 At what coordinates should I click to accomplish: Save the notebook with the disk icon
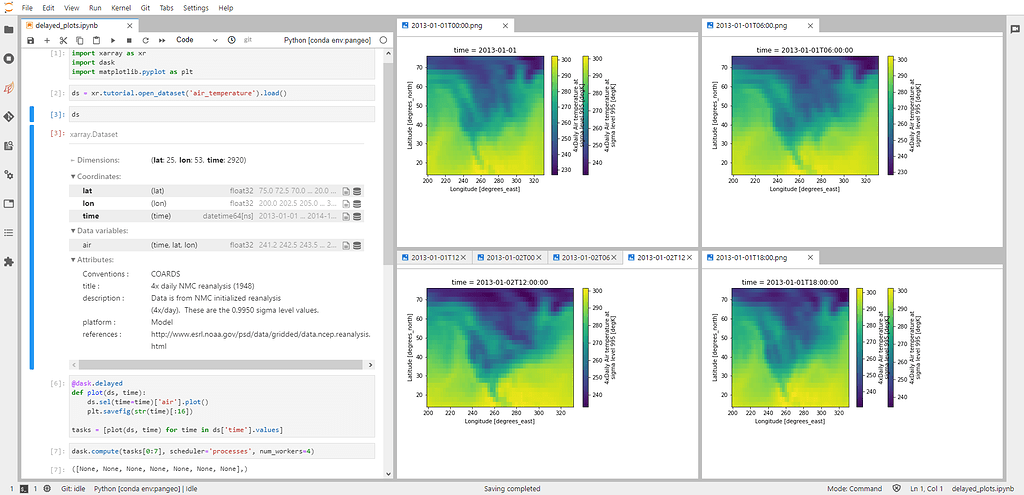tap(31, 40)
